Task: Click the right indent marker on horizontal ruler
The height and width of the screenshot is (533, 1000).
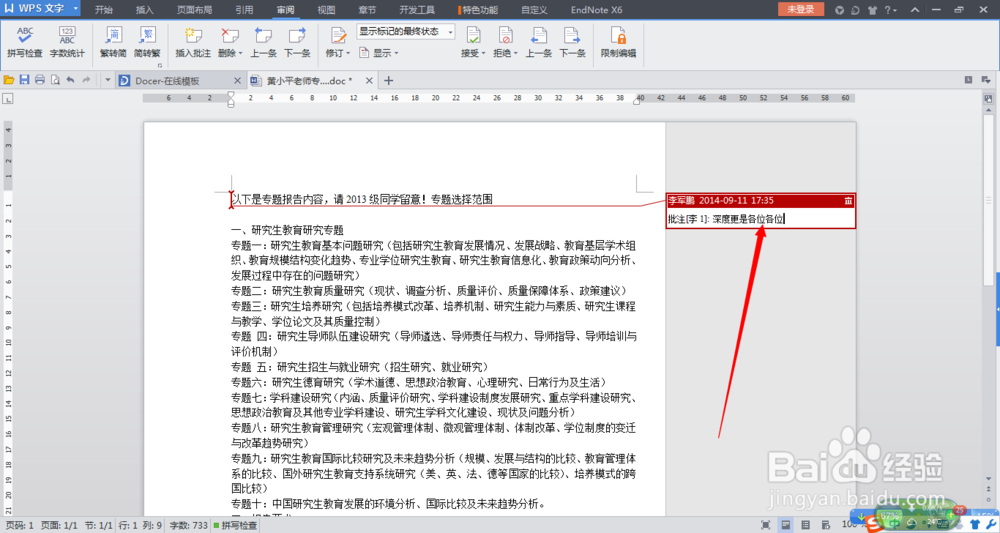Action: point(636,101)
